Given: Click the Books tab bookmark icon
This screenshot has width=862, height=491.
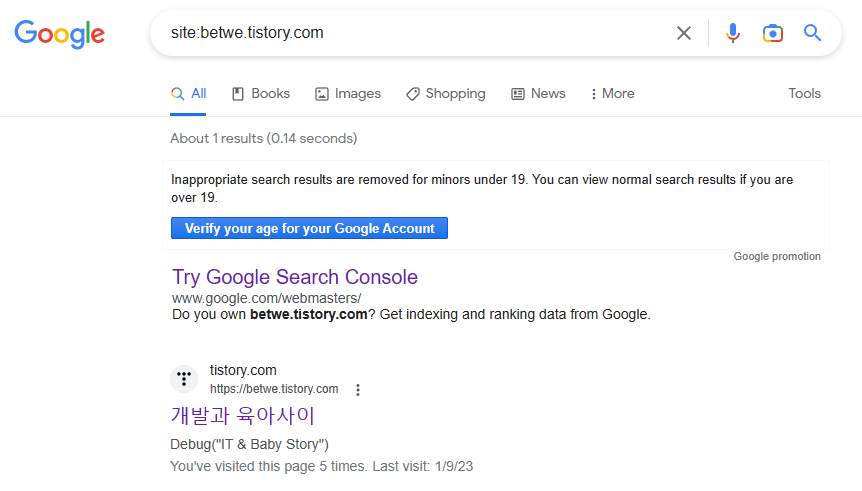Looking at the screenshot, I should click(x=237, y=94).
